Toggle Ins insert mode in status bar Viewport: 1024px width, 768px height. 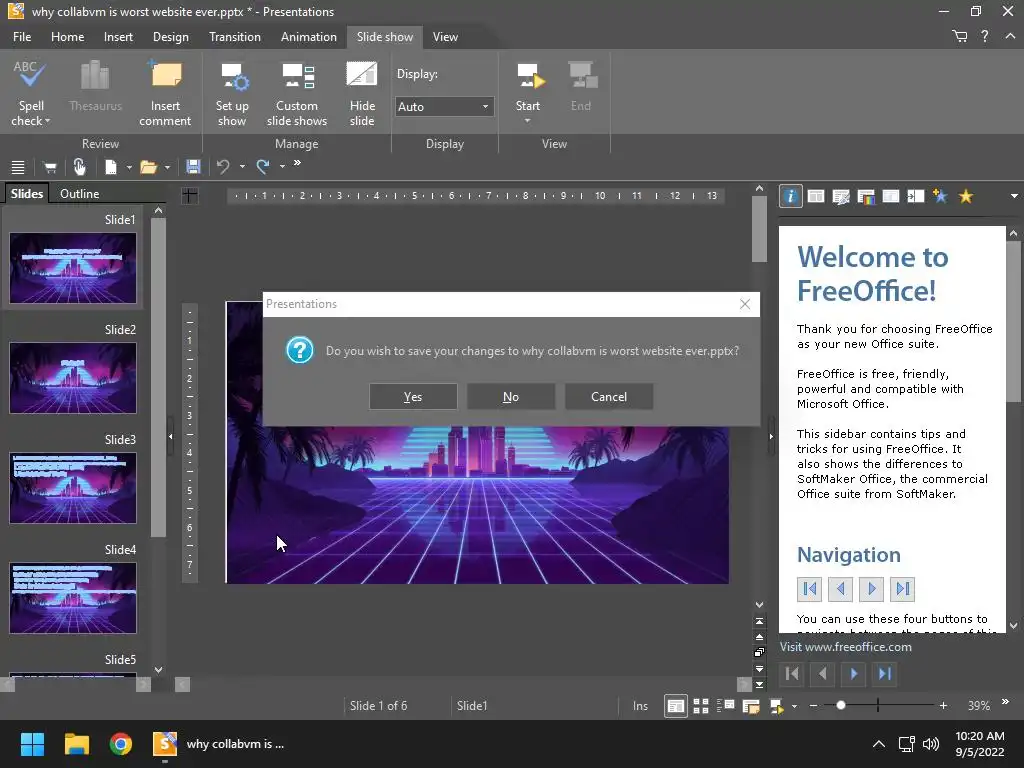640,706
